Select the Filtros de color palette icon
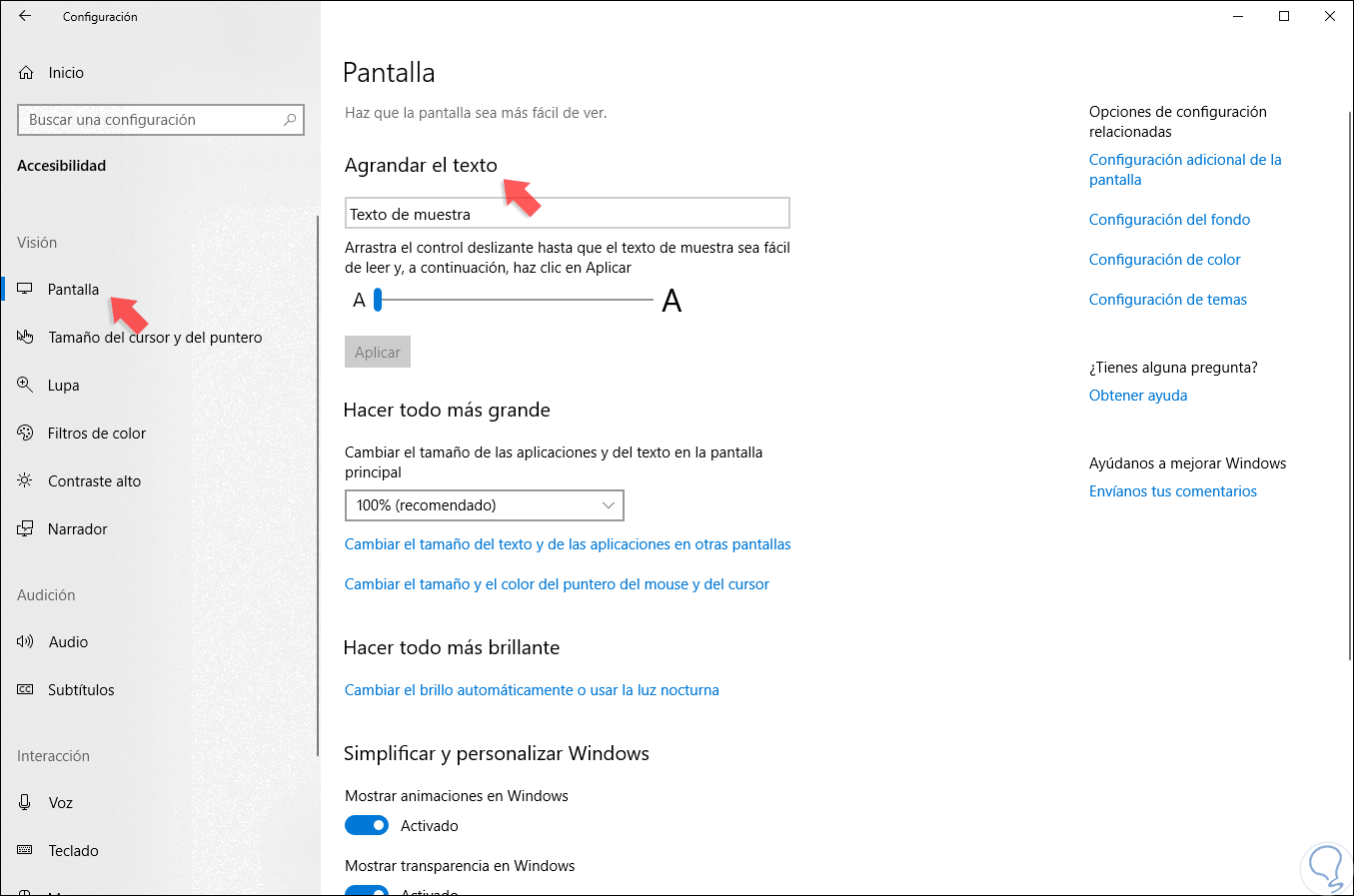 pyautogui.click(x=26, y=433)
